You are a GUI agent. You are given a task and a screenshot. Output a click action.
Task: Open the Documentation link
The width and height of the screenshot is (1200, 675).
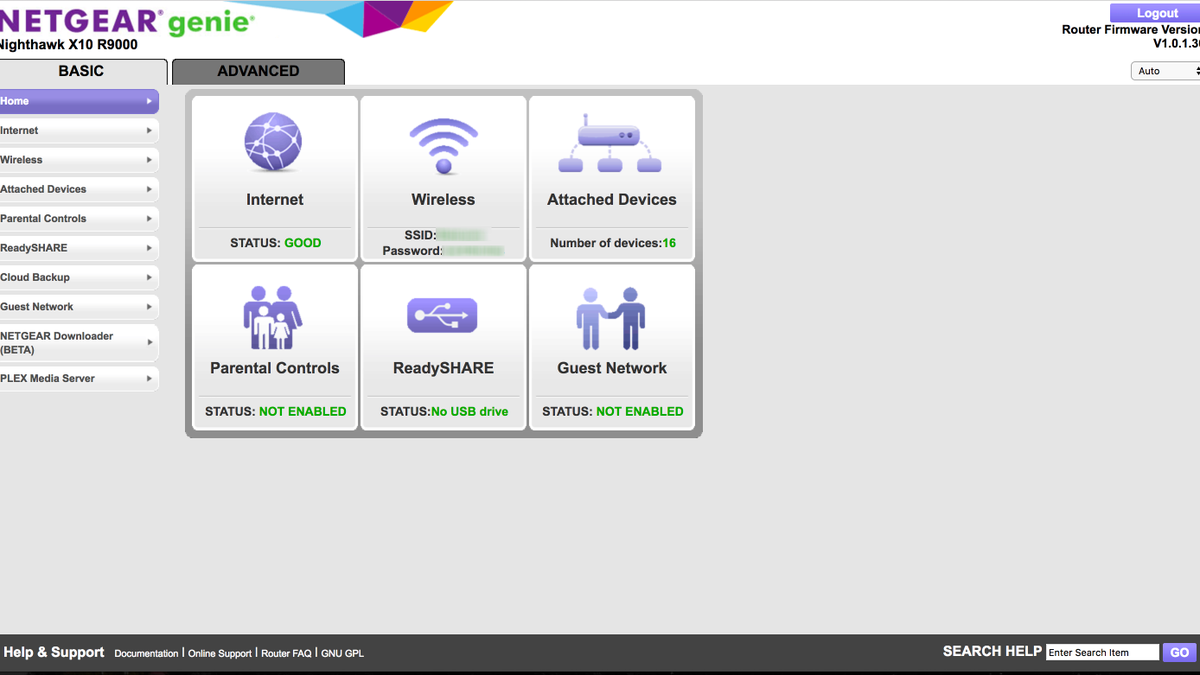point(146,653)
